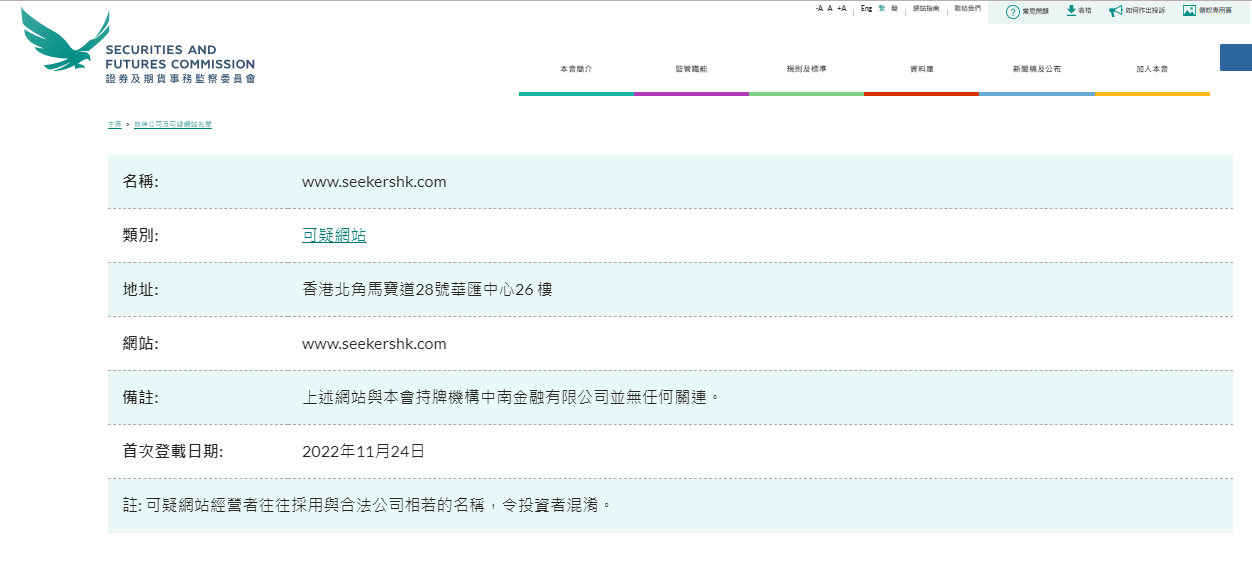Open the 資料庫 menu item
The image size is (1252, 561).
pyautogui.click(x=921, y=69)
